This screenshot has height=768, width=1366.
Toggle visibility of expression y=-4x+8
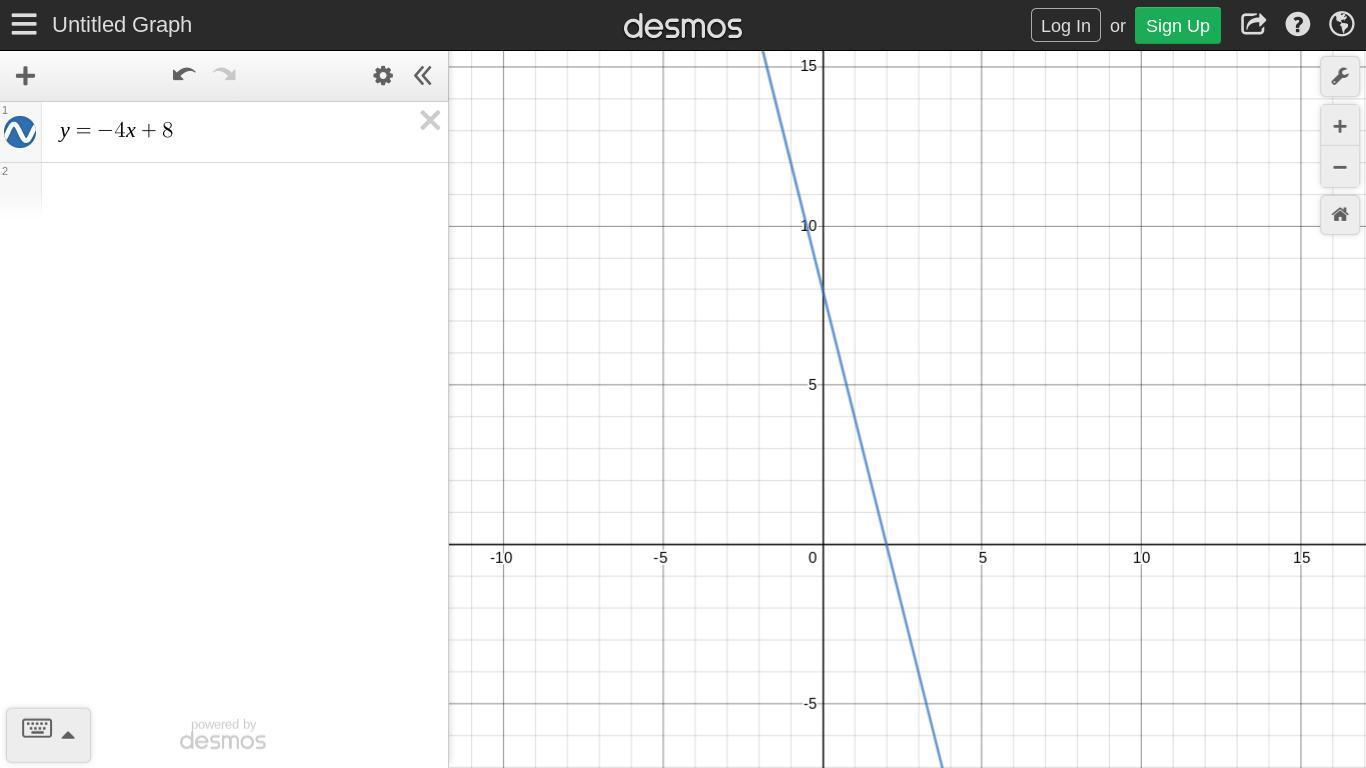pos(20,131)
